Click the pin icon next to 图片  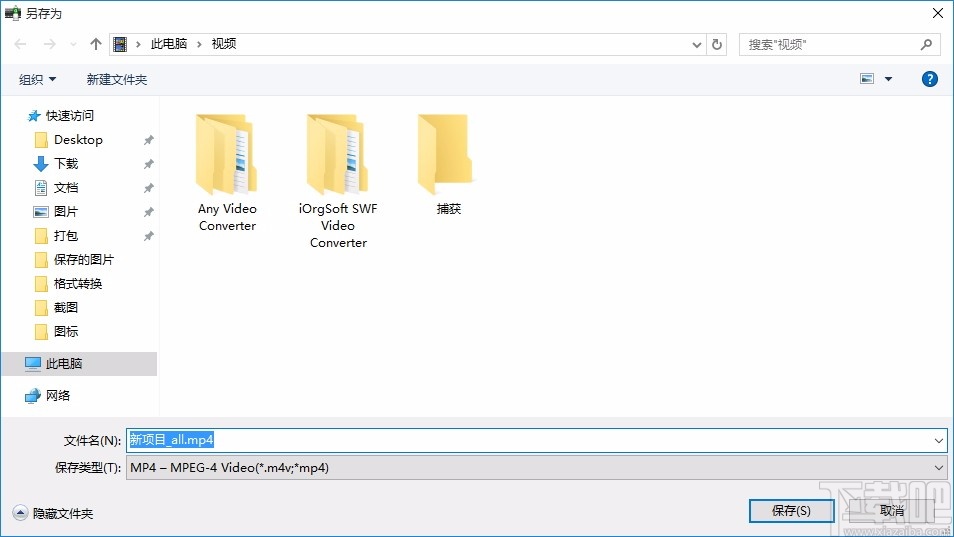click(148, 212)
